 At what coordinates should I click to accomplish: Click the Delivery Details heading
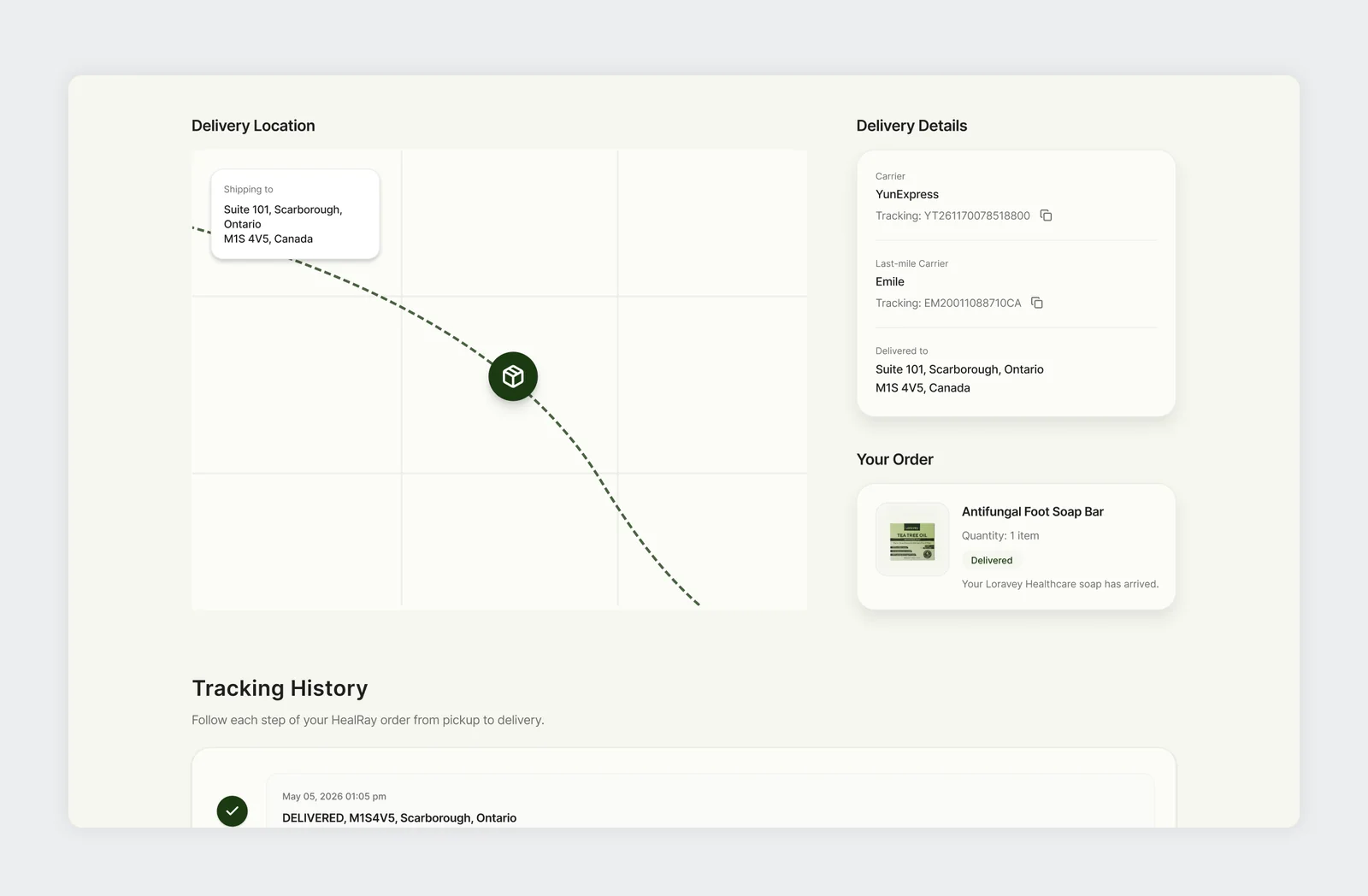coord(911,126)
